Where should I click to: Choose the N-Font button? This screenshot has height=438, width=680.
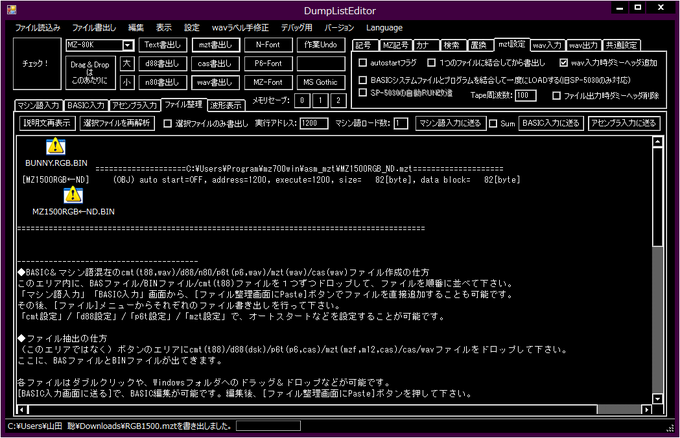268,45
